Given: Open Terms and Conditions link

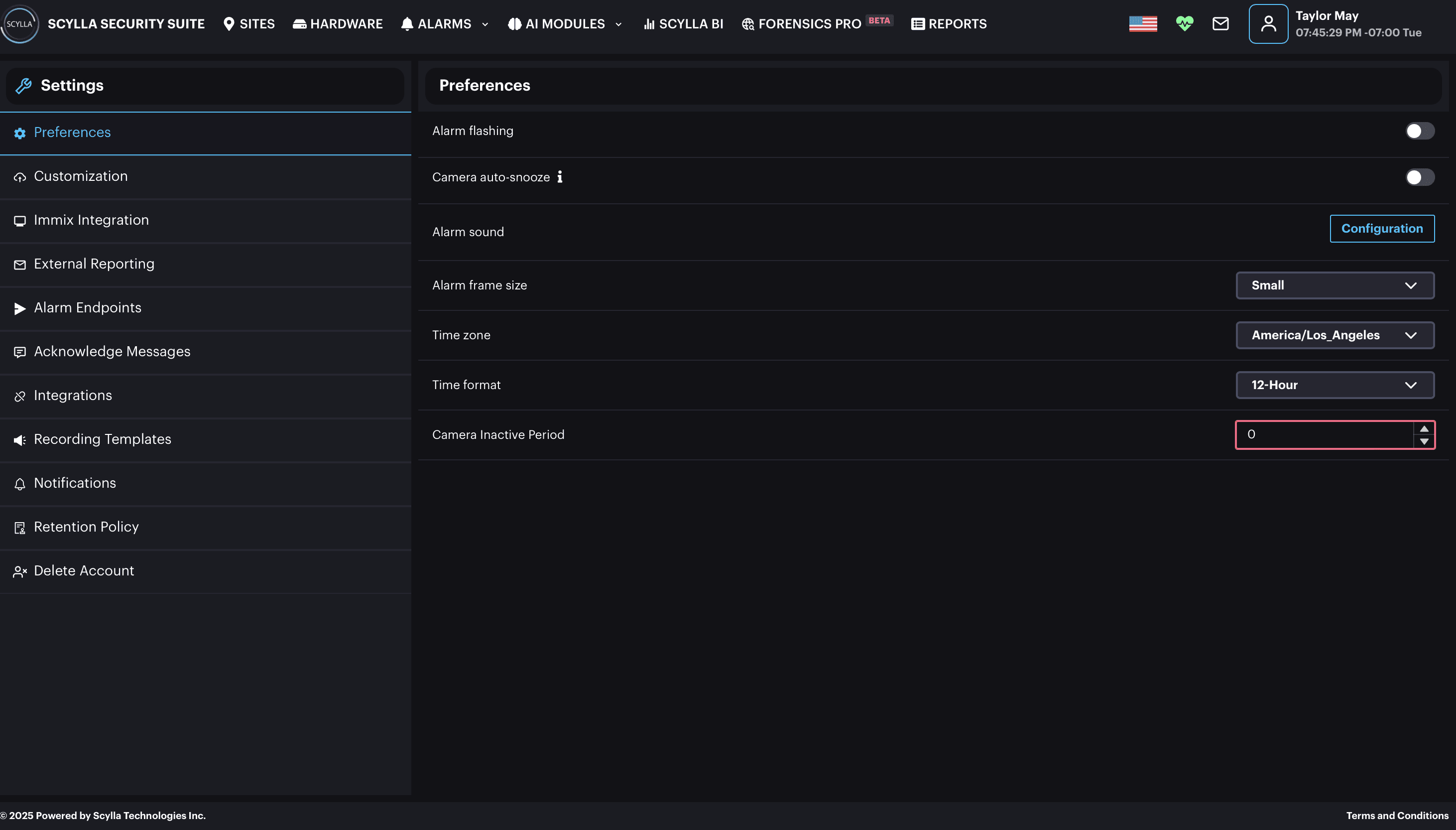Looking at the screenshot, I should (x=1397, y=816).
